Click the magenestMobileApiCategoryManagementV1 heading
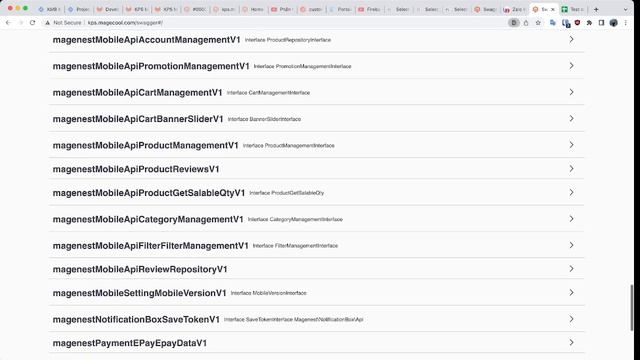 pyautogui.click(x=148, y=219)
